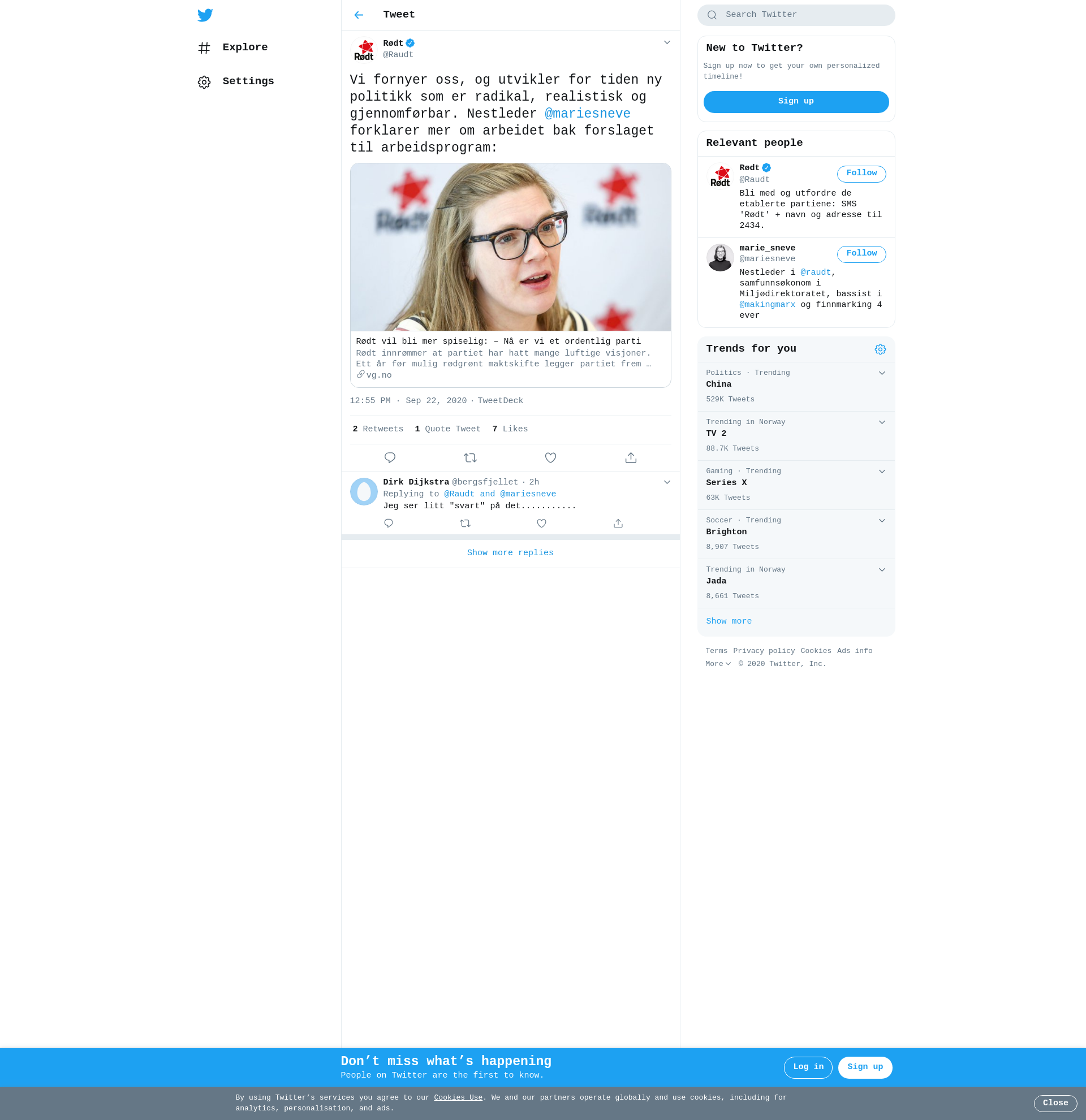Open the China trending topic
Screen dimensions: 1086x1120
(x=796, y=387)
